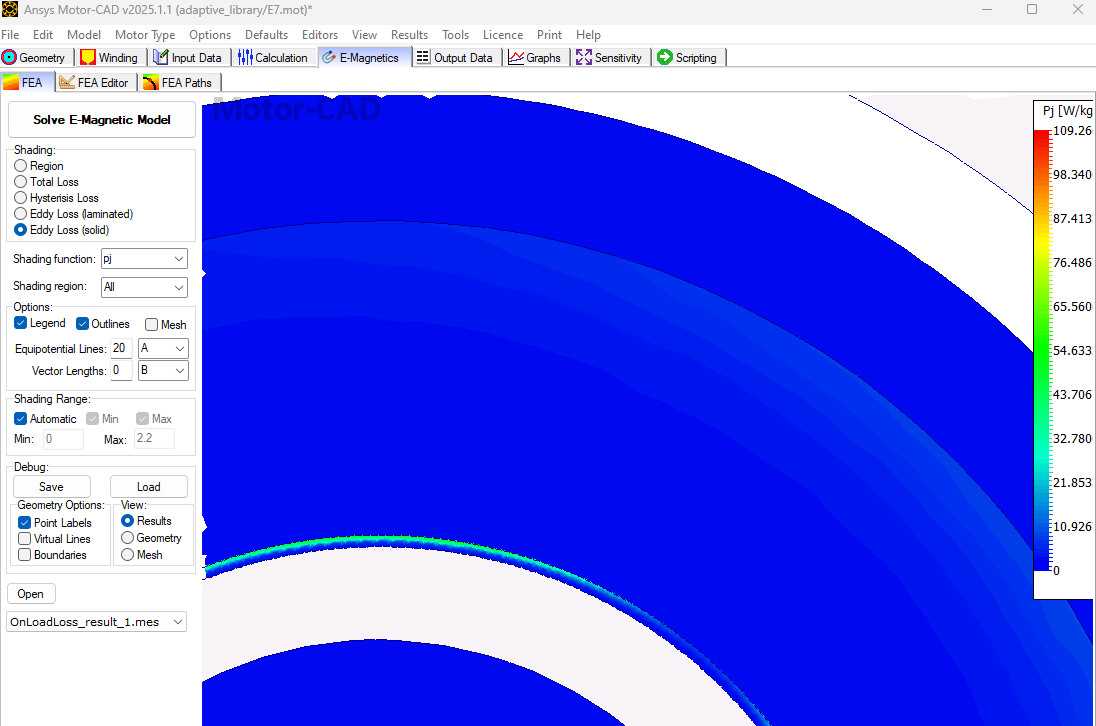This screenshot has width=1096, height=726.
Task: Click the Motor-CAD application icon in title bar
Action: [10, 10]
